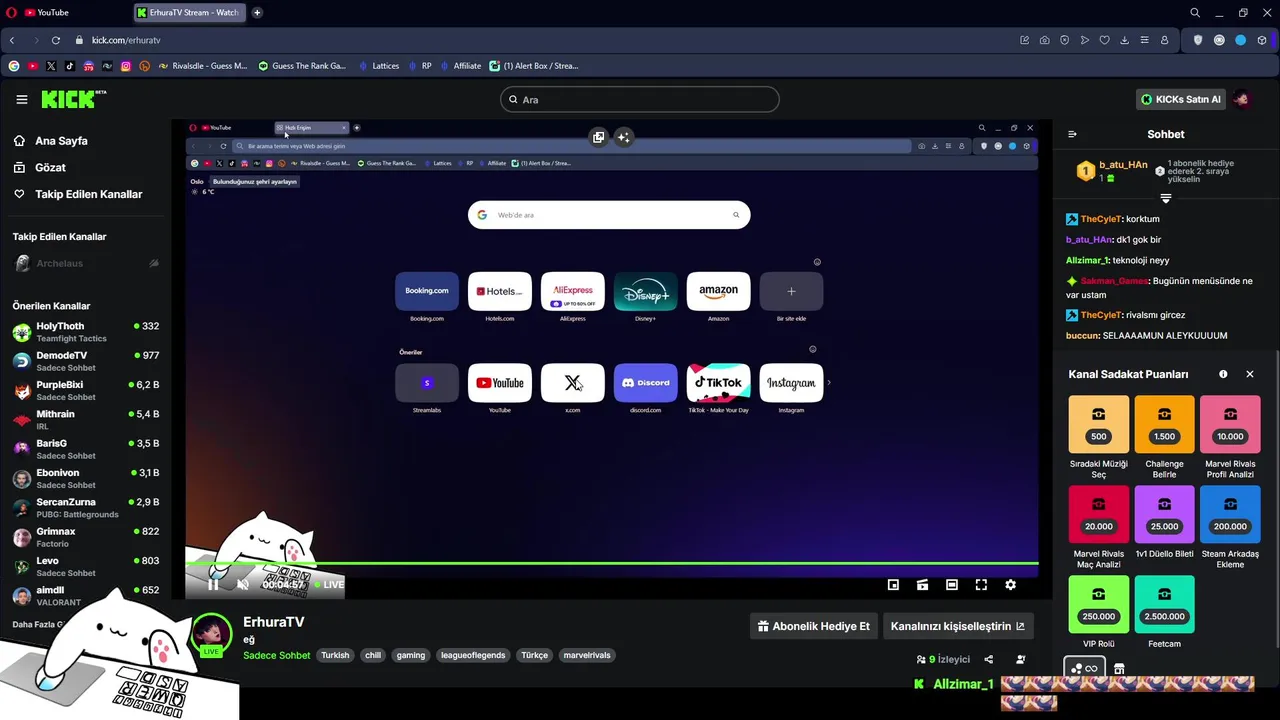Screen dimensions: 1280x720
Task: Select the Turkish tag
Action: (x=335, y=655)
